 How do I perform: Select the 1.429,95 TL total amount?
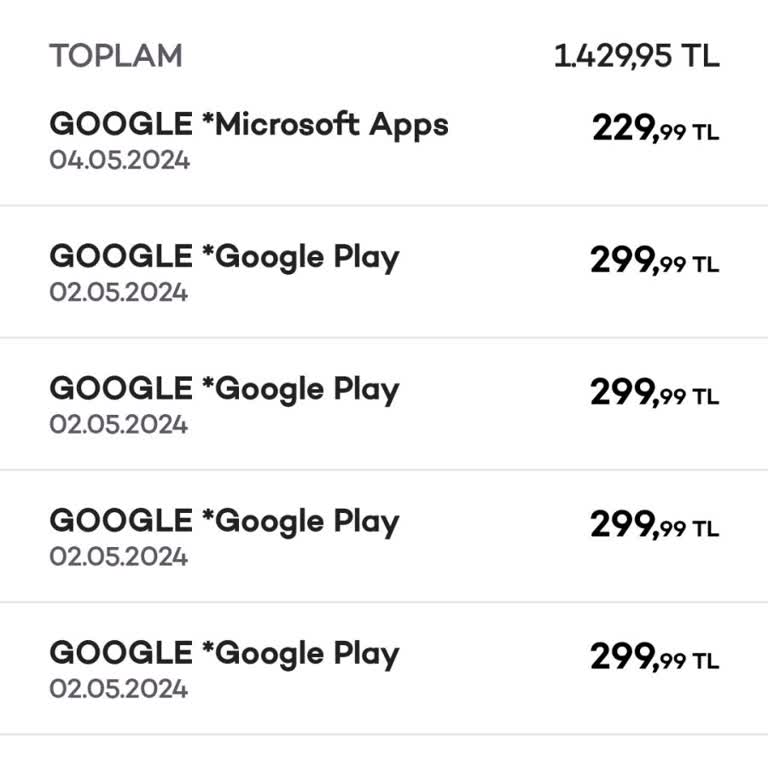coord(636,56)
